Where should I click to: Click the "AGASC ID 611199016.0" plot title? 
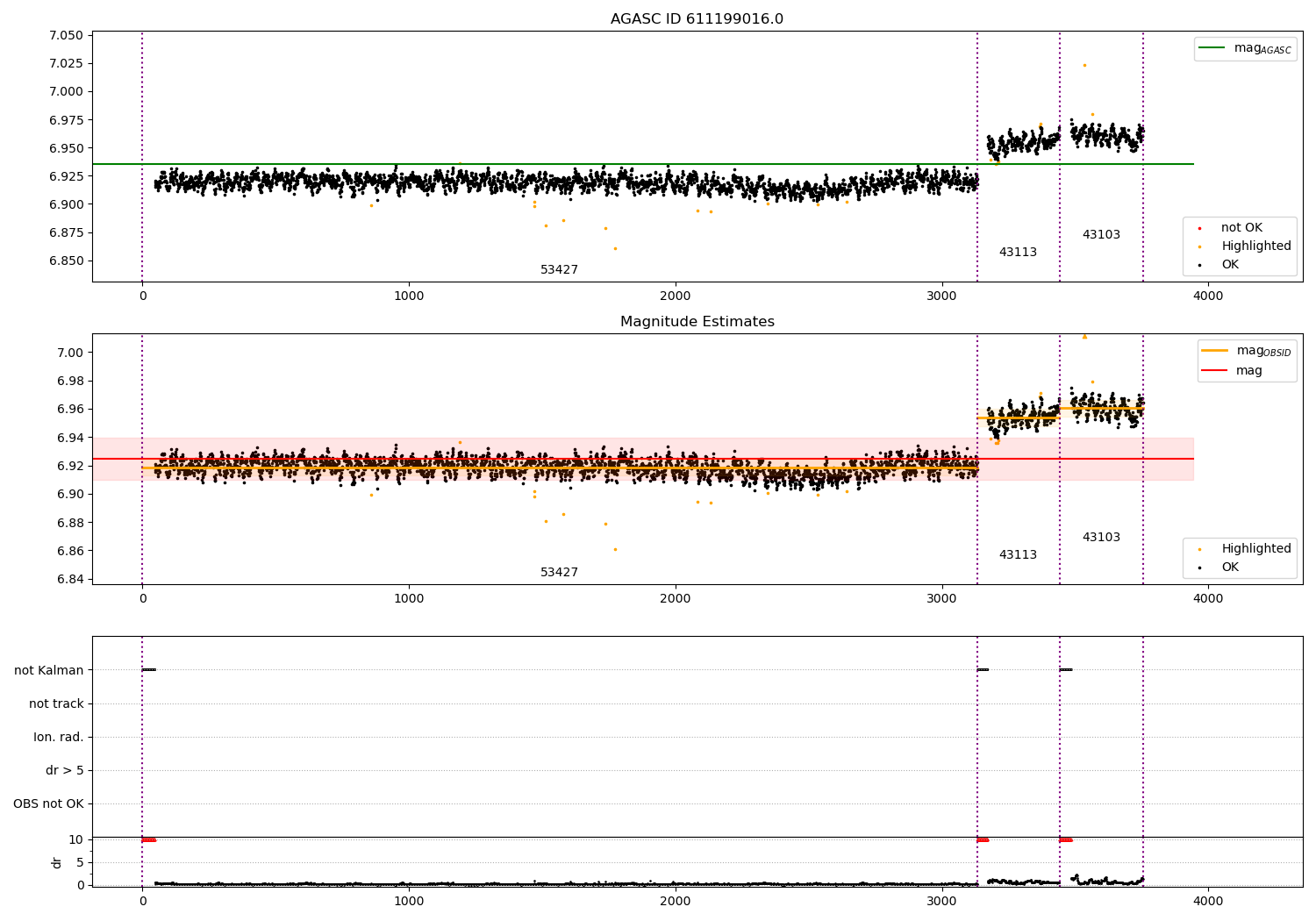coord(697,19)
